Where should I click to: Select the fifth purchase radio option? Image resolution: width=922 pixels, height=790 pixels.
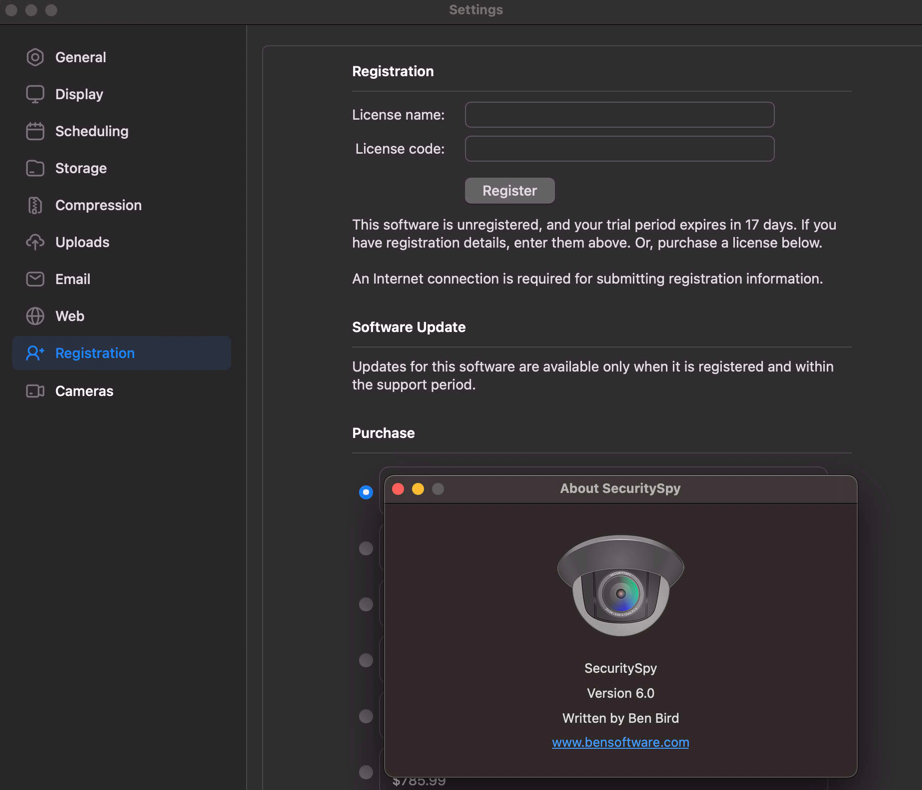(366, 716)
